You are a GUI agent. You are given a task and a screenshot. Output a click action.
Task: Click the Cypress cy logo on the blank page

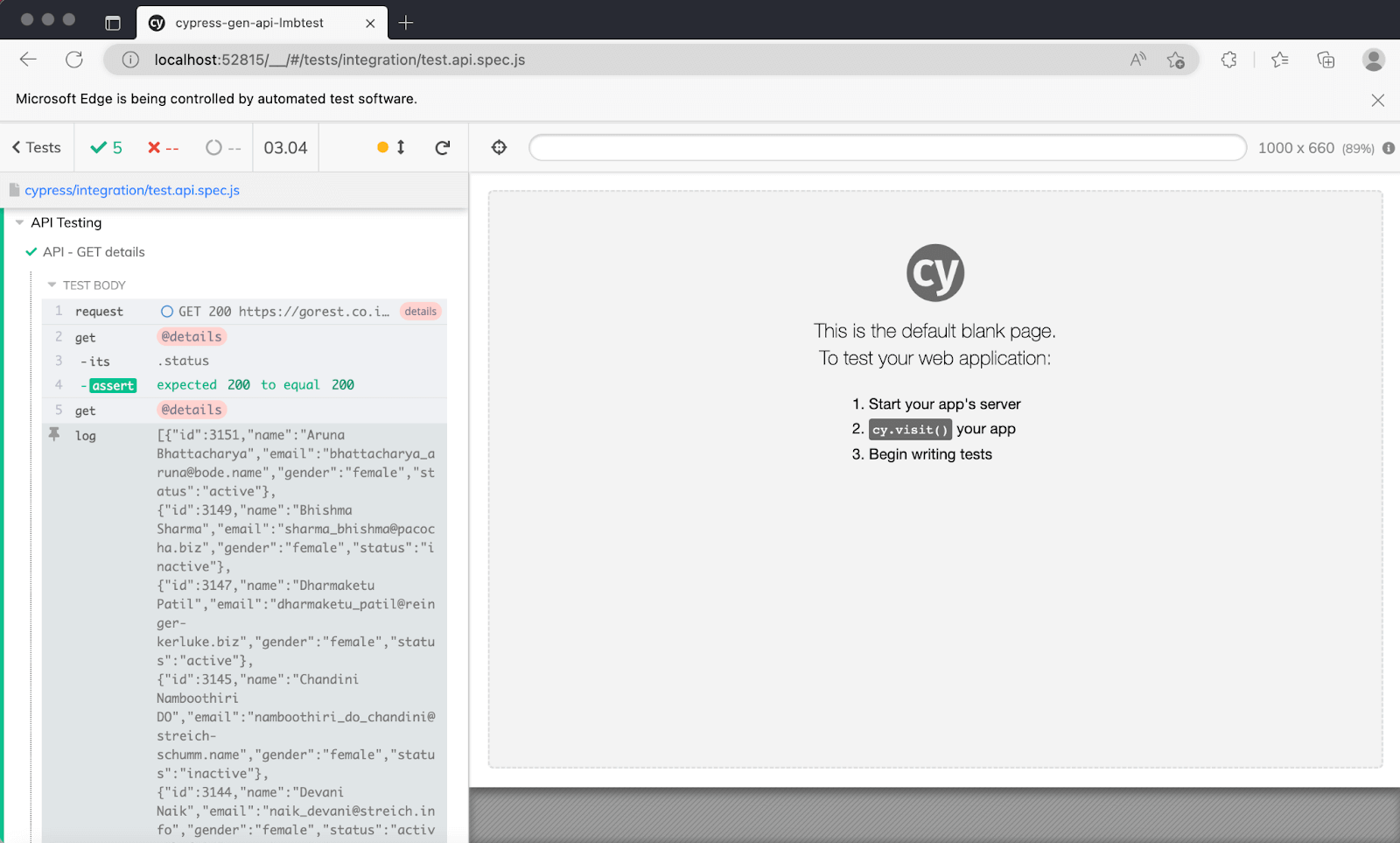pyautogui.click(x=935, y=273)
